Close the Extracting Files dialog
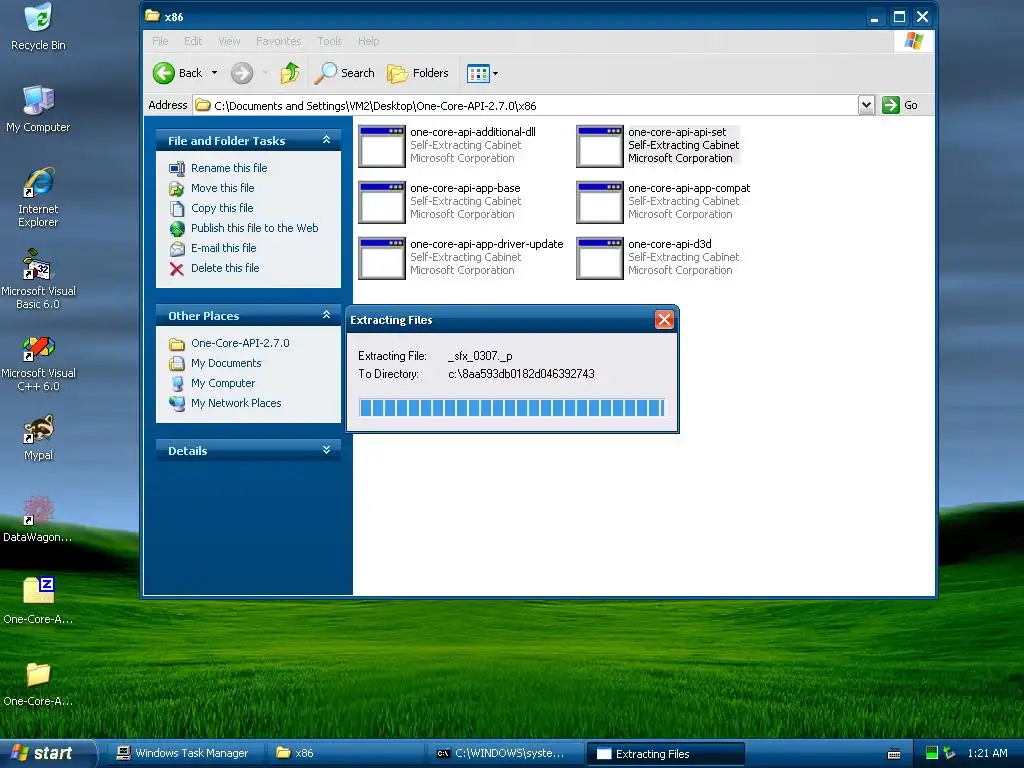 664,319
